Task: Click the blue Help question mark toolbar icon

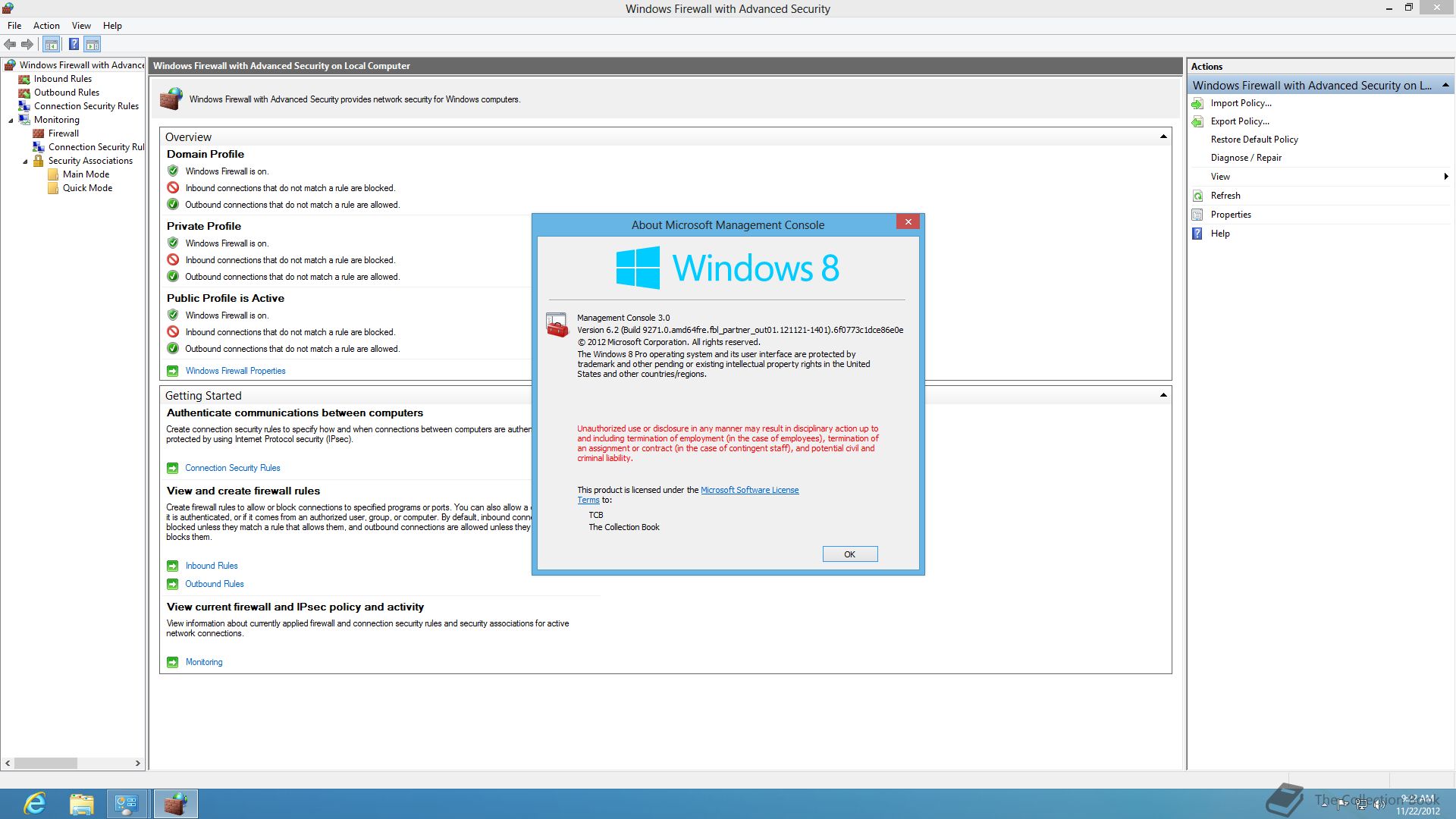Action: (x=74, y=44)
